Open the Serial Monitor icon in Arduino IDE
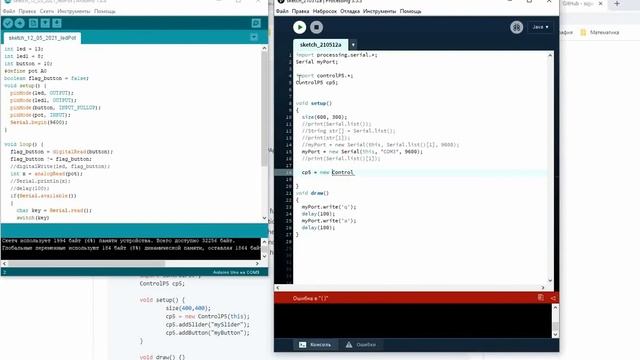This screenshot has height=360, width=640. click(x=256, y=23)
